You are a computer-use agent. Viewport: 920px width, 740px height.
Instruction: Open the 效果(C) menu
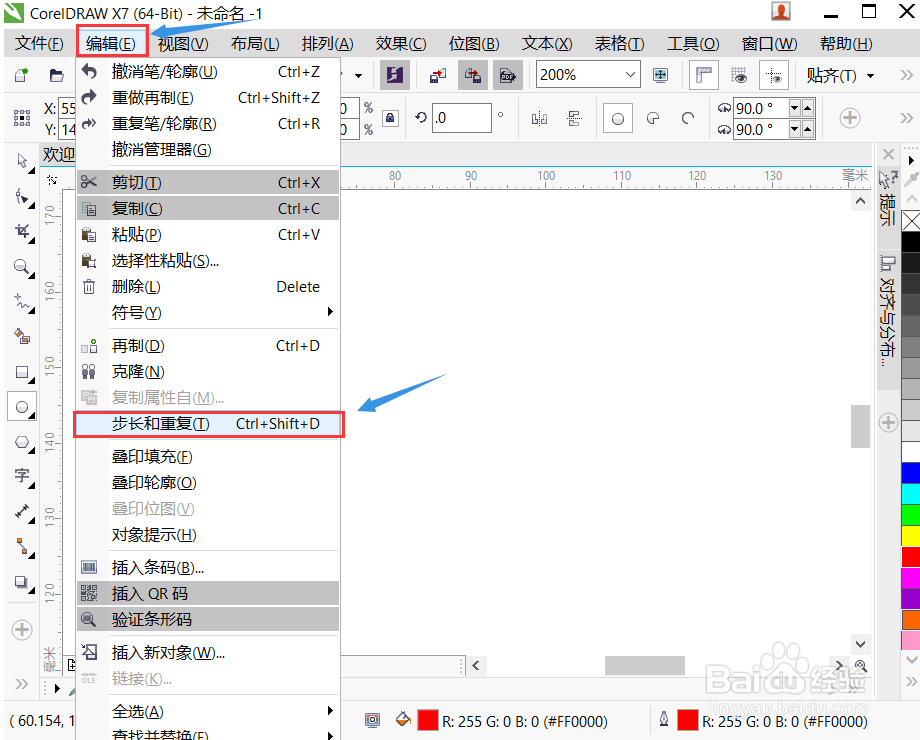pyautogui.click(x=401, y=44)
